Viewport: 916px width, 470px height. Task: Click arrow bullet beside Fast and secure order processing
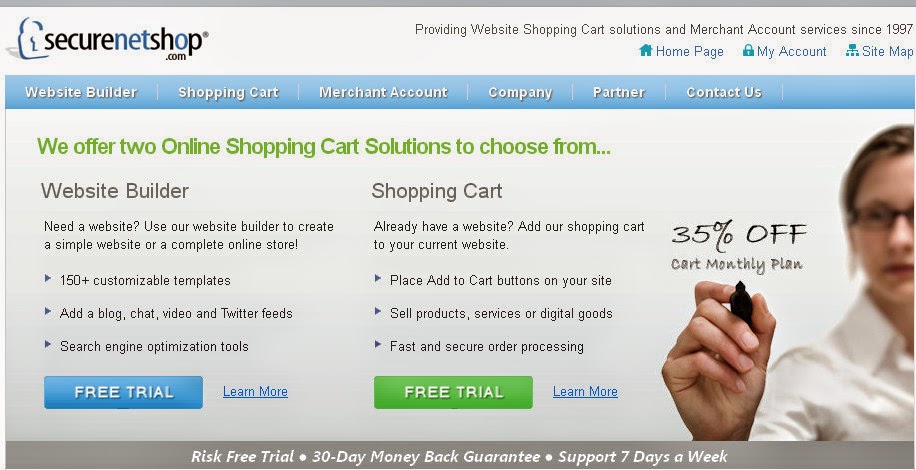click(378, 344)
